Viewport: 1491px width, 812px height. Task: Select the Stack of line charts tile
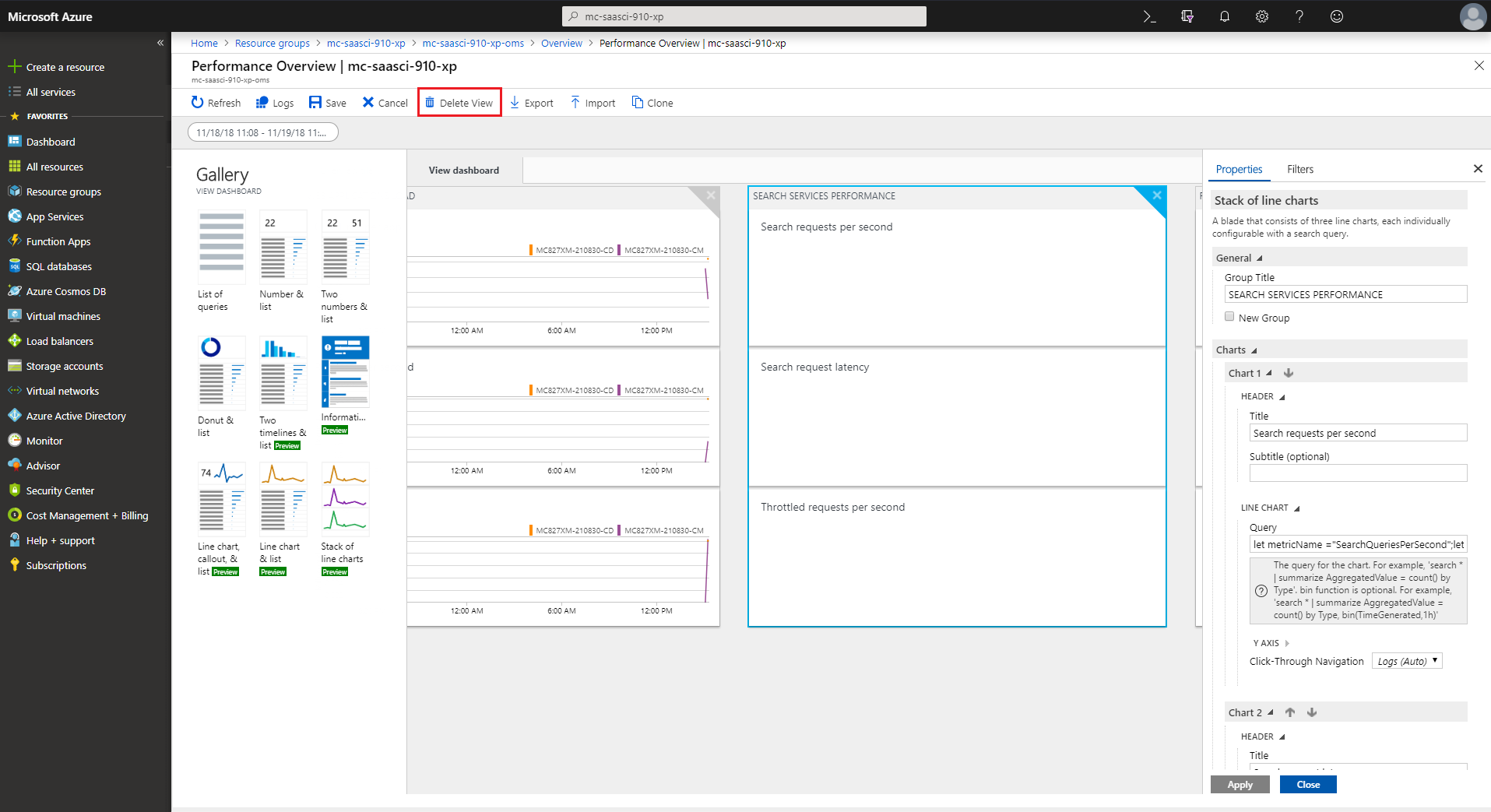tap(345, 519)
